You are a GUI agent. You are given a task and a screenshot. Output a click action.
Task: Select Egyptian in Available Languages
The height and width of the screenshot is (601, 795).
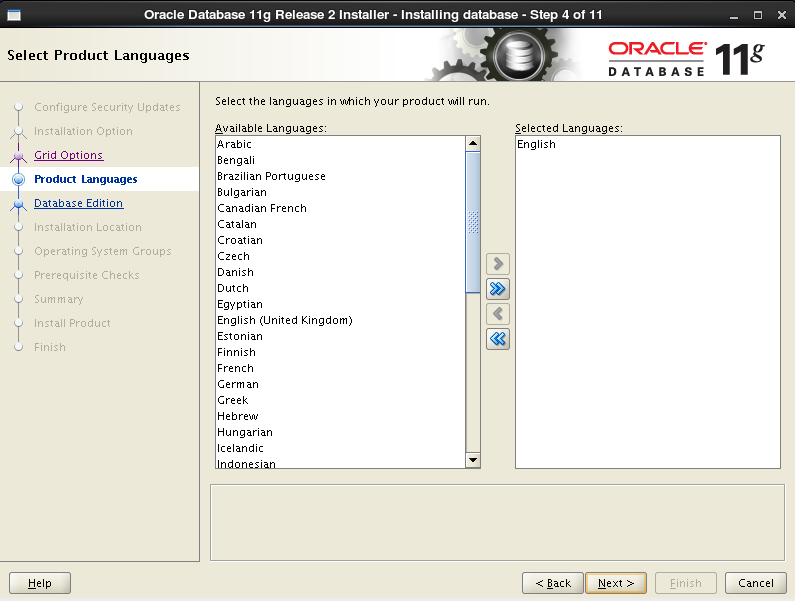340,304
